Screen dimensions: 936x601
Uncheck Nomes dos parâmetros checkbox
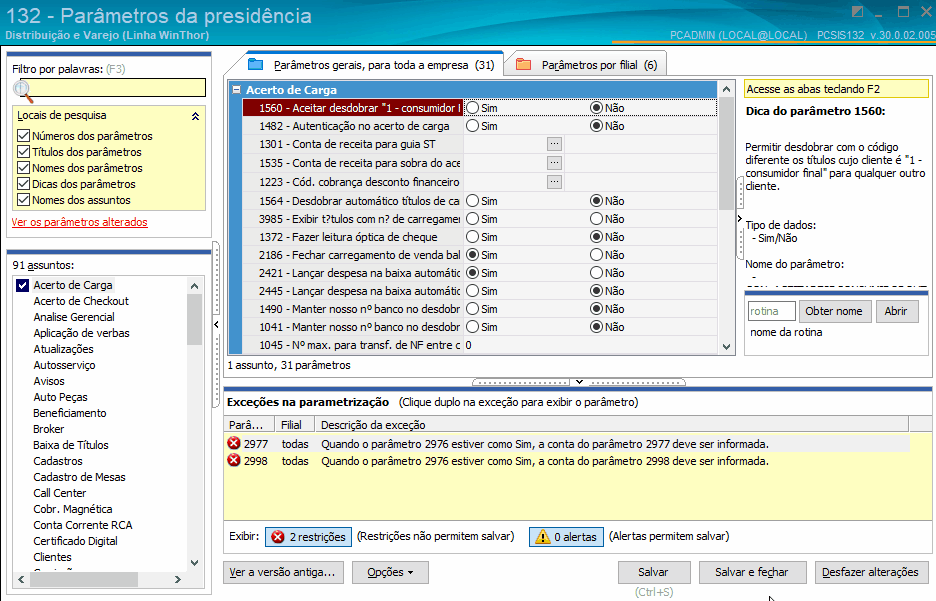[23, 168]
